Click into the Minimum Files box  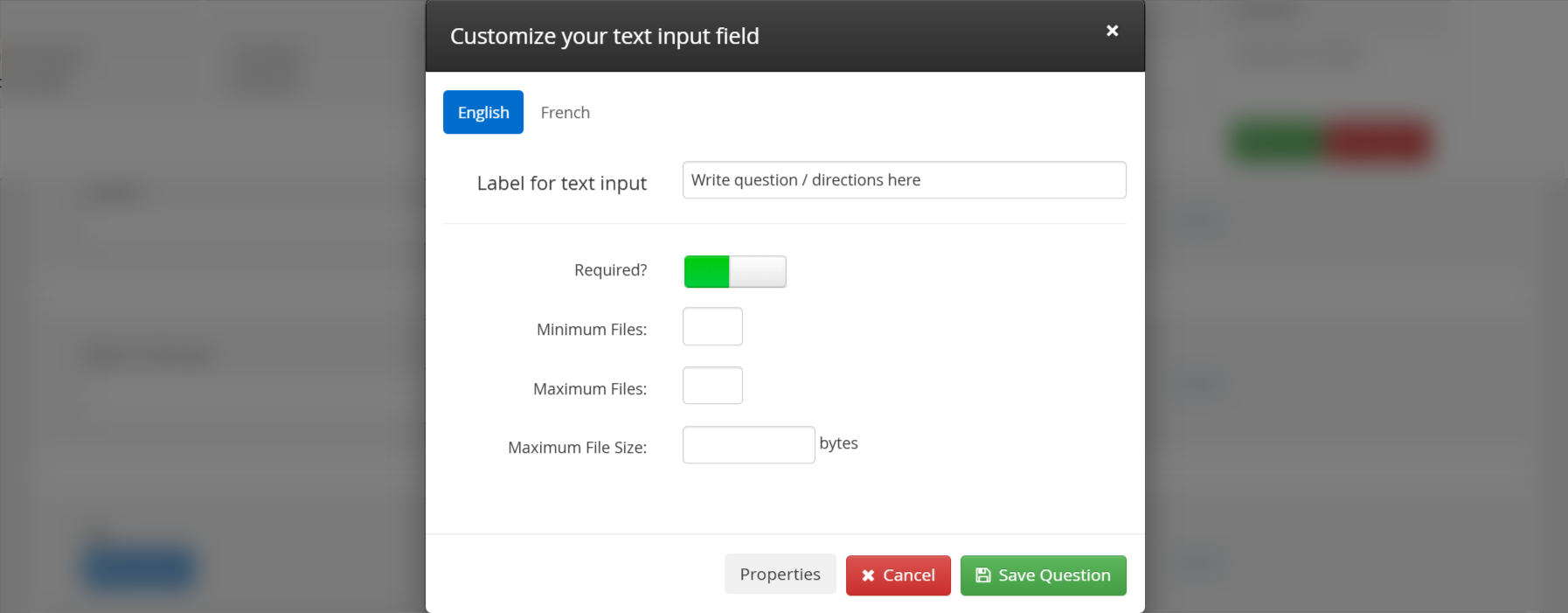pyautogui.click(x=712, y=326)
